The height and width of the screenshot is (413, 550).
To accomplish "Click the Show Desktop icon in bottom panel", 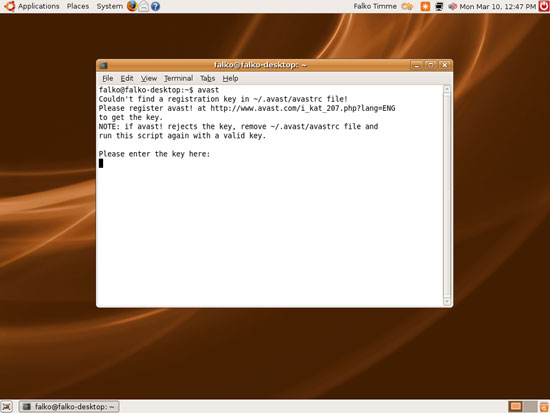I will click(x=7, y=407).
